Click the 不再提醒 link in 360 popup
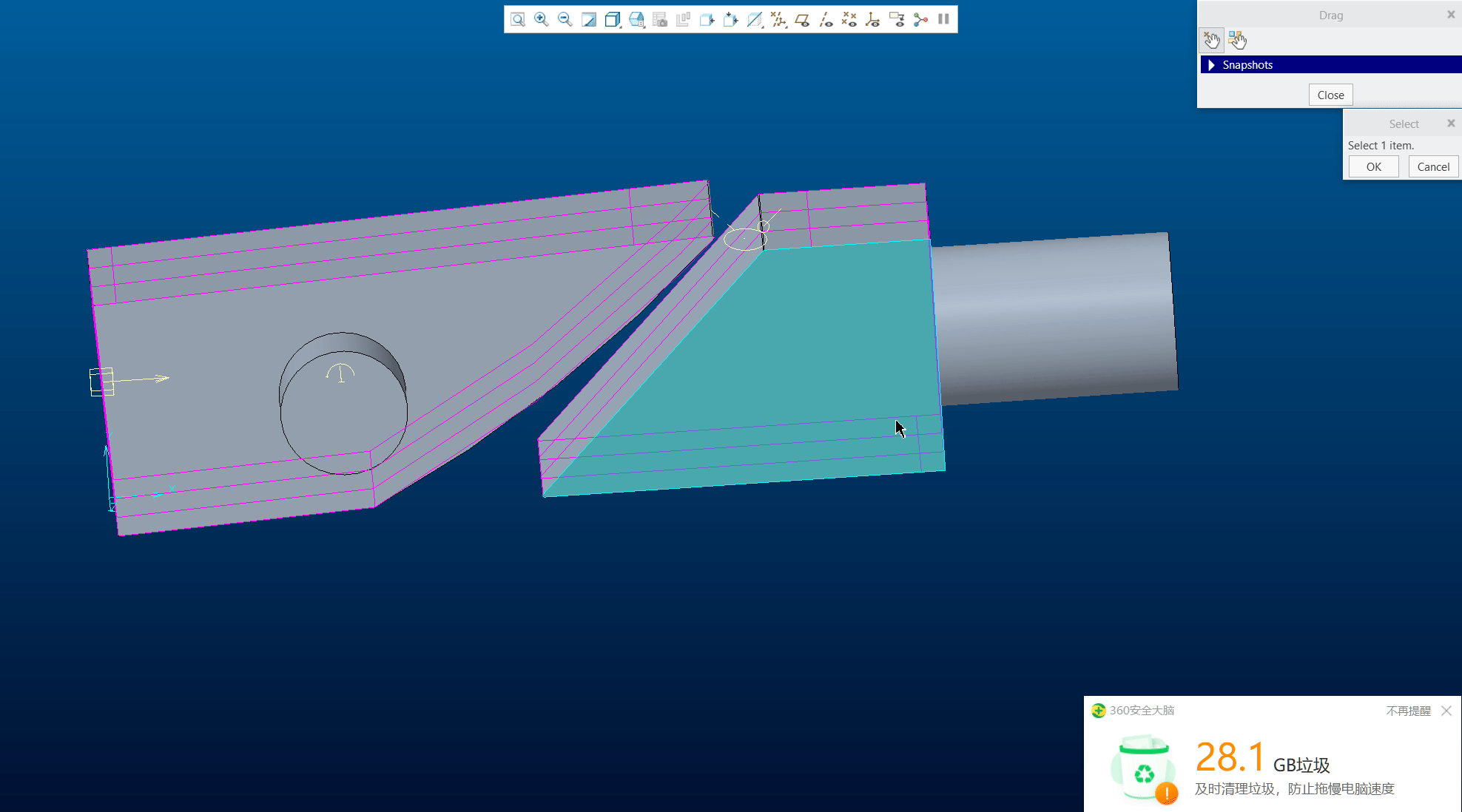The image size is (1462, 812). 1408,711
